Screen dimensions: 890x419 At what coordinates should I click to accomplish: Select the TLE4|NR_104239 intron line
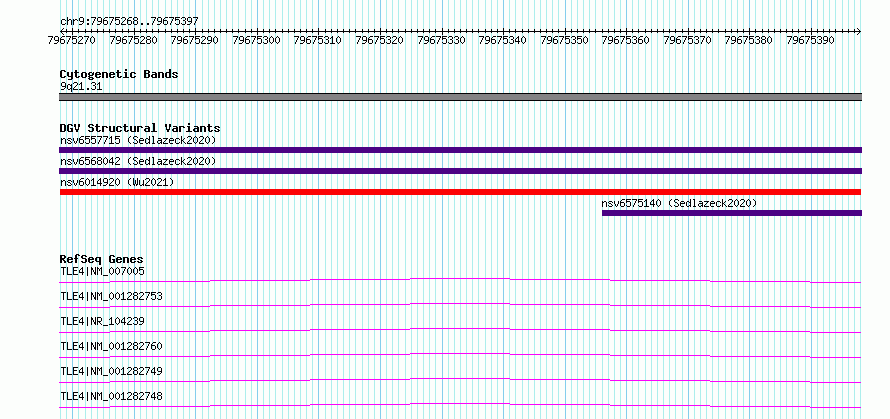(x=460, y=330)
